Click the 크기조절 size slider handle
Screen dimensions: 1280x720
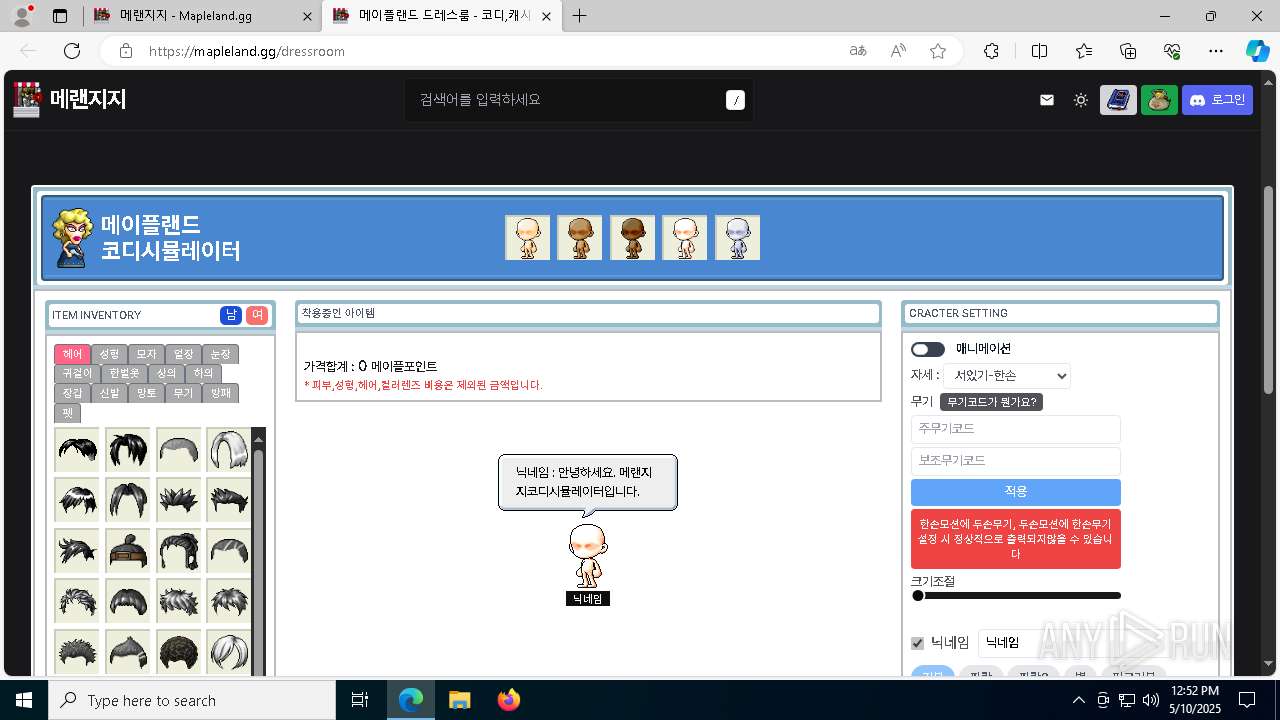pos(918,596)
